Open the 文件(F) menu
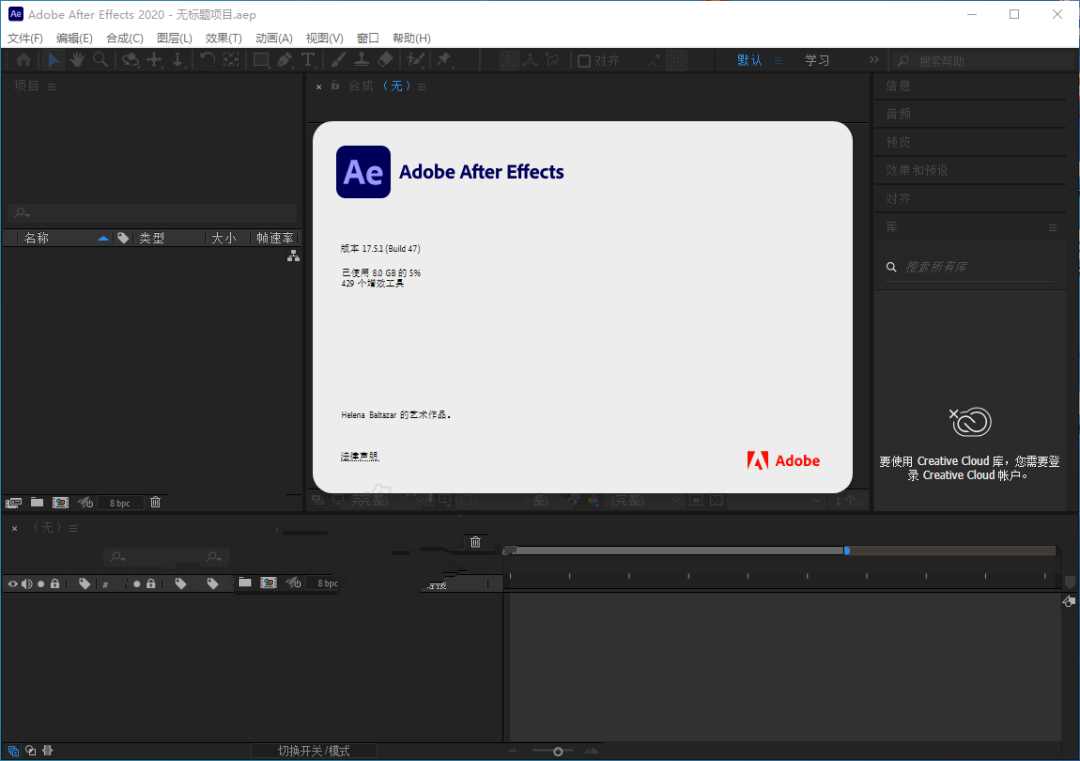Image resolution: width=1080 pixels, height=761 pixels. 25,38
